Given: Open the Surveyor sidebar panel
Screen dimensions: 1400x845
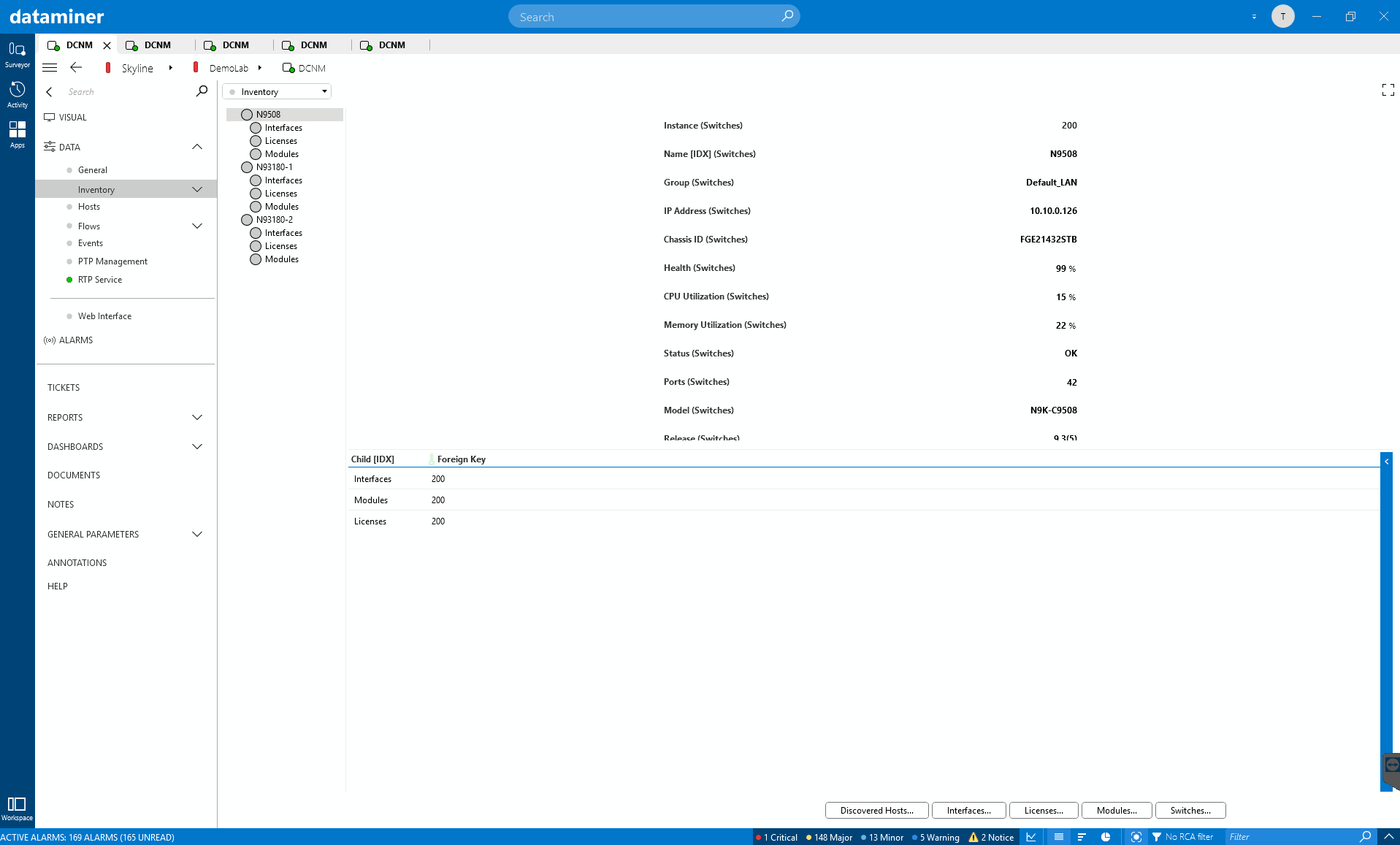Looking at the screenshot, I should pos(17,55).
